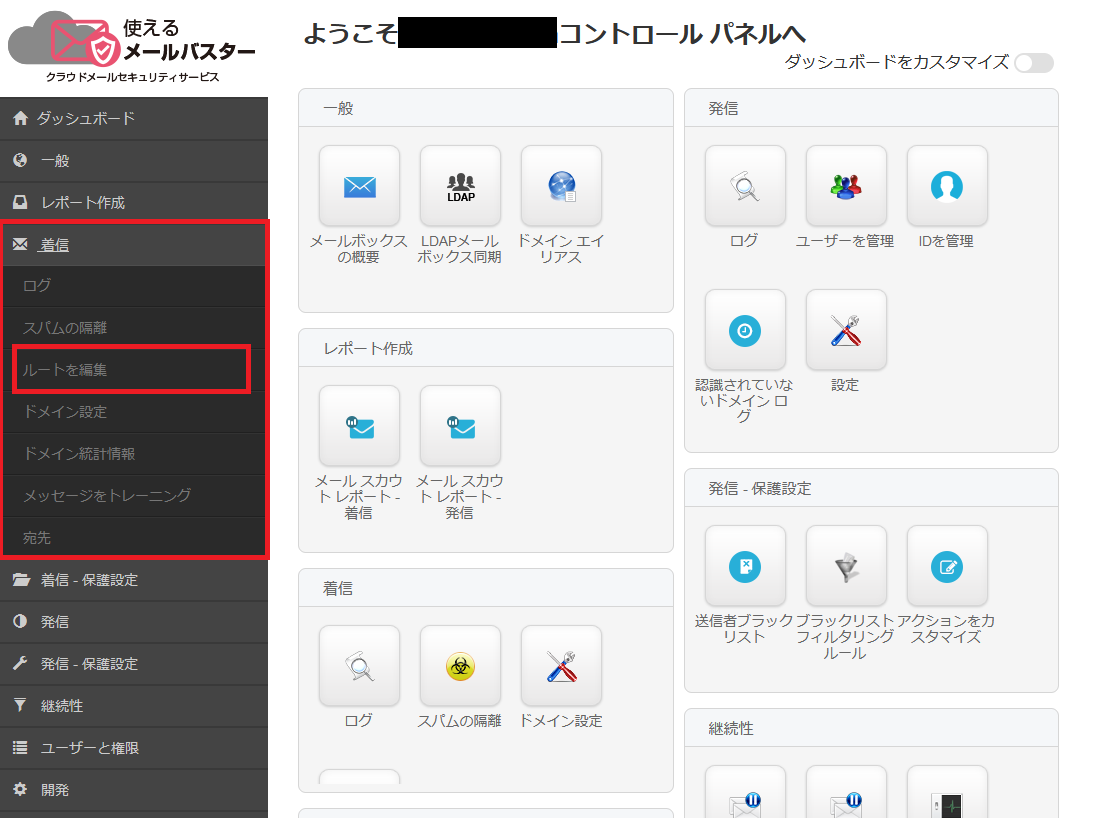Select ルートを編集 in sidebar submenu

(132, 370)
